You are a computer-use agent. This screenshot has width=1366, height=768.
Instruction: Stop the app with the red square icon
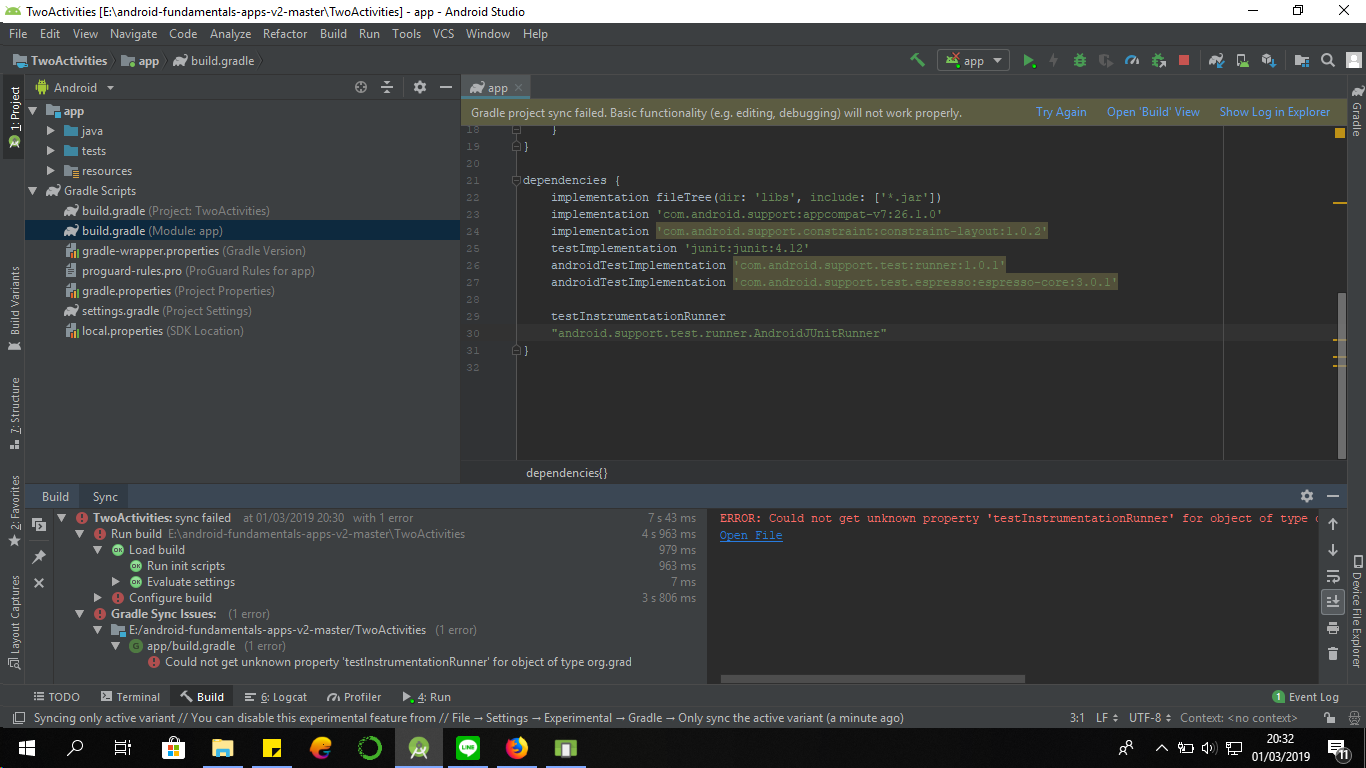1184,60
